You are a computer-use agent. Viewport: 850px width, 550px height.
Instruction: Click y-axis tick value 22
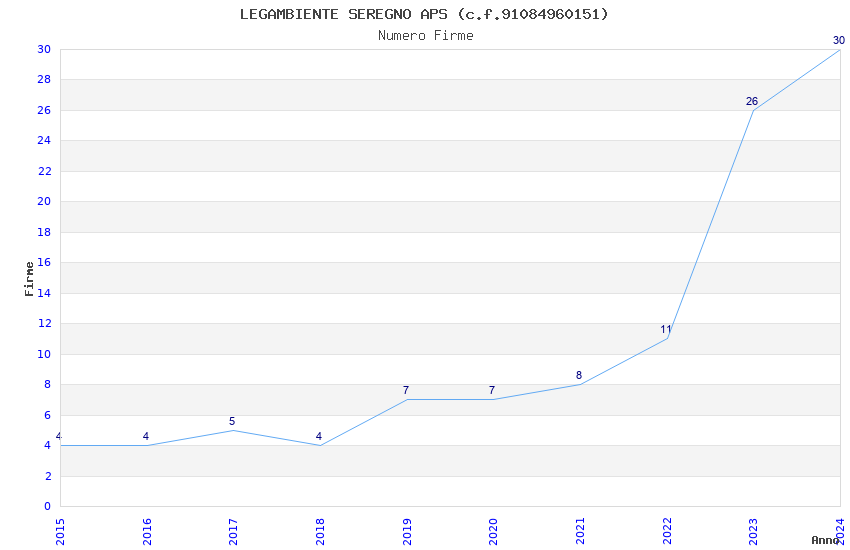(44, 171)
